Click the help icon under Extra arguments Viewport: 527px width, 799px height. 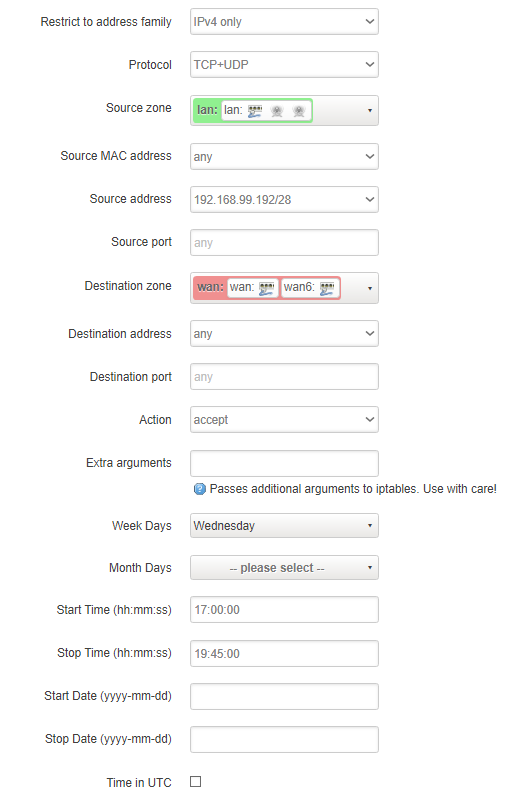(x=200, y=489)
